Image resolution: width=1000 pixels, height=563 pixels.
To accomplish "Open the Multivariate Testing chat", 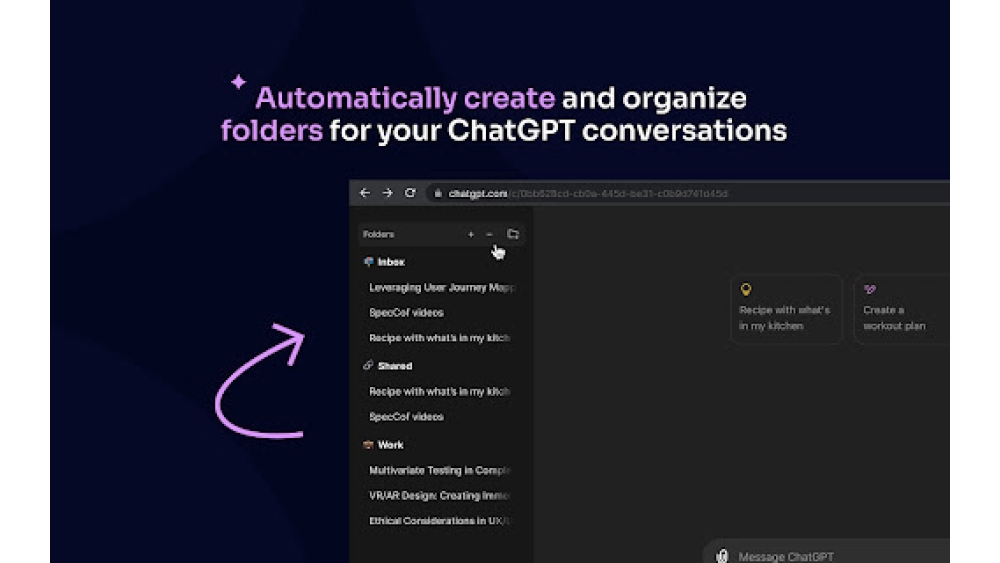I will 439,471.
